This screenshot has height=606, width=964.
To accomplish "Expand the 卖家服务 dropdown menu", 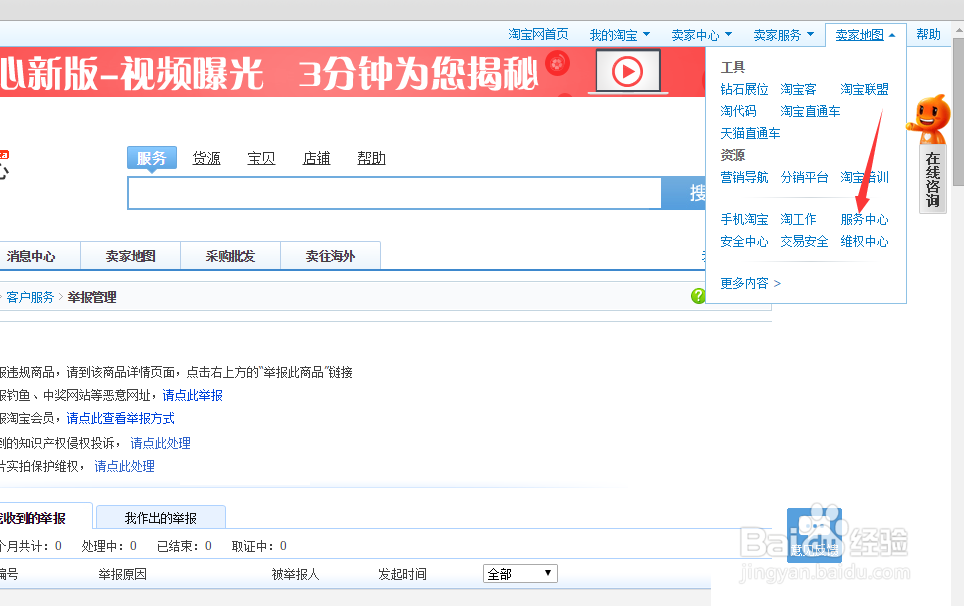I will (x=783, y=35).
